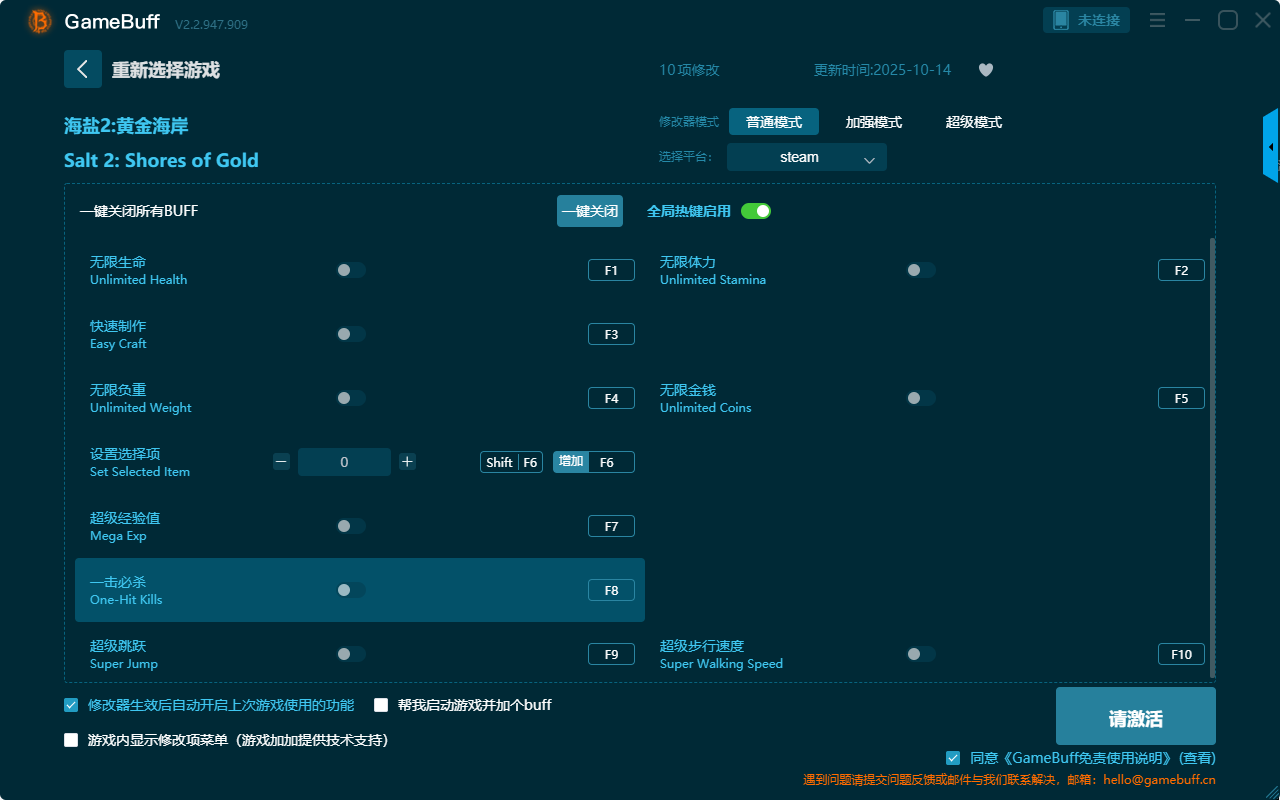1280x800 pixels.
Task: Click the back arrow icon
Action: click(82, 69)
